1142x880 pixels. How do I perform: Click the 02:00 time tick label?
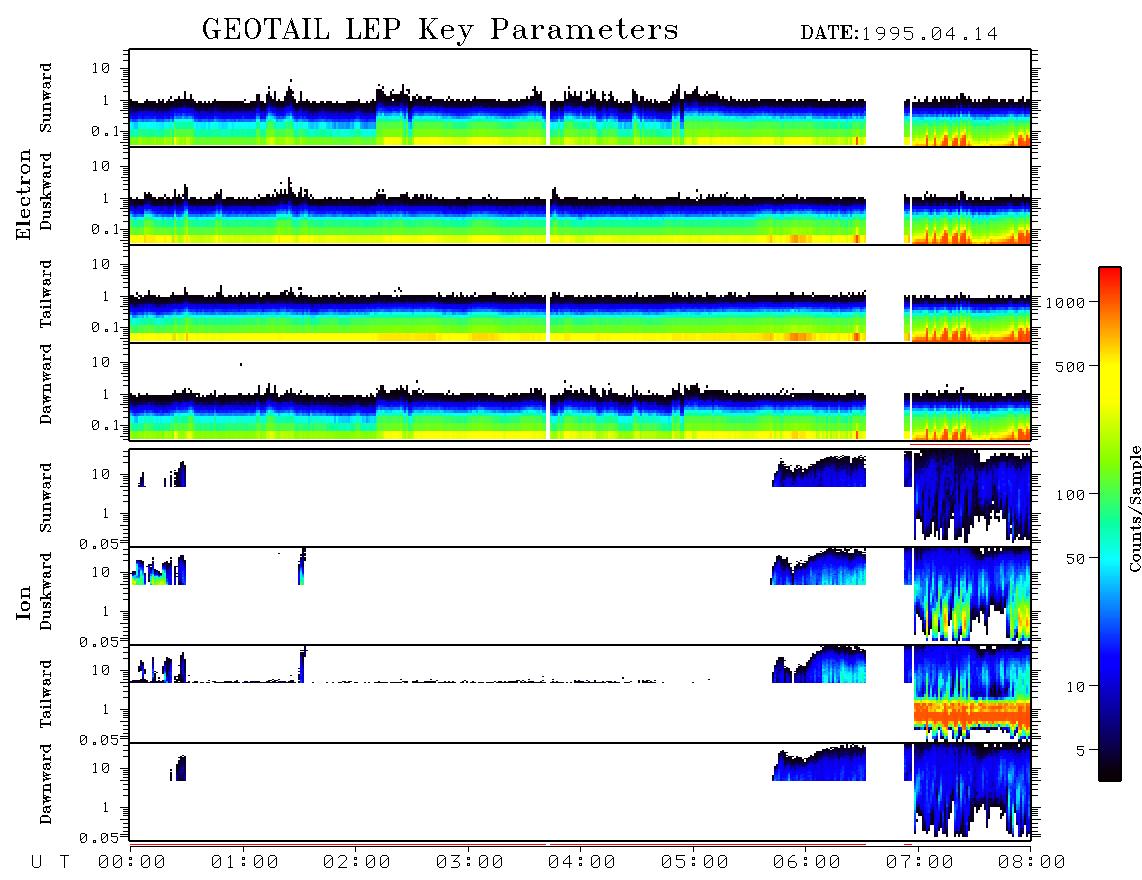click(x=357, y=862)
